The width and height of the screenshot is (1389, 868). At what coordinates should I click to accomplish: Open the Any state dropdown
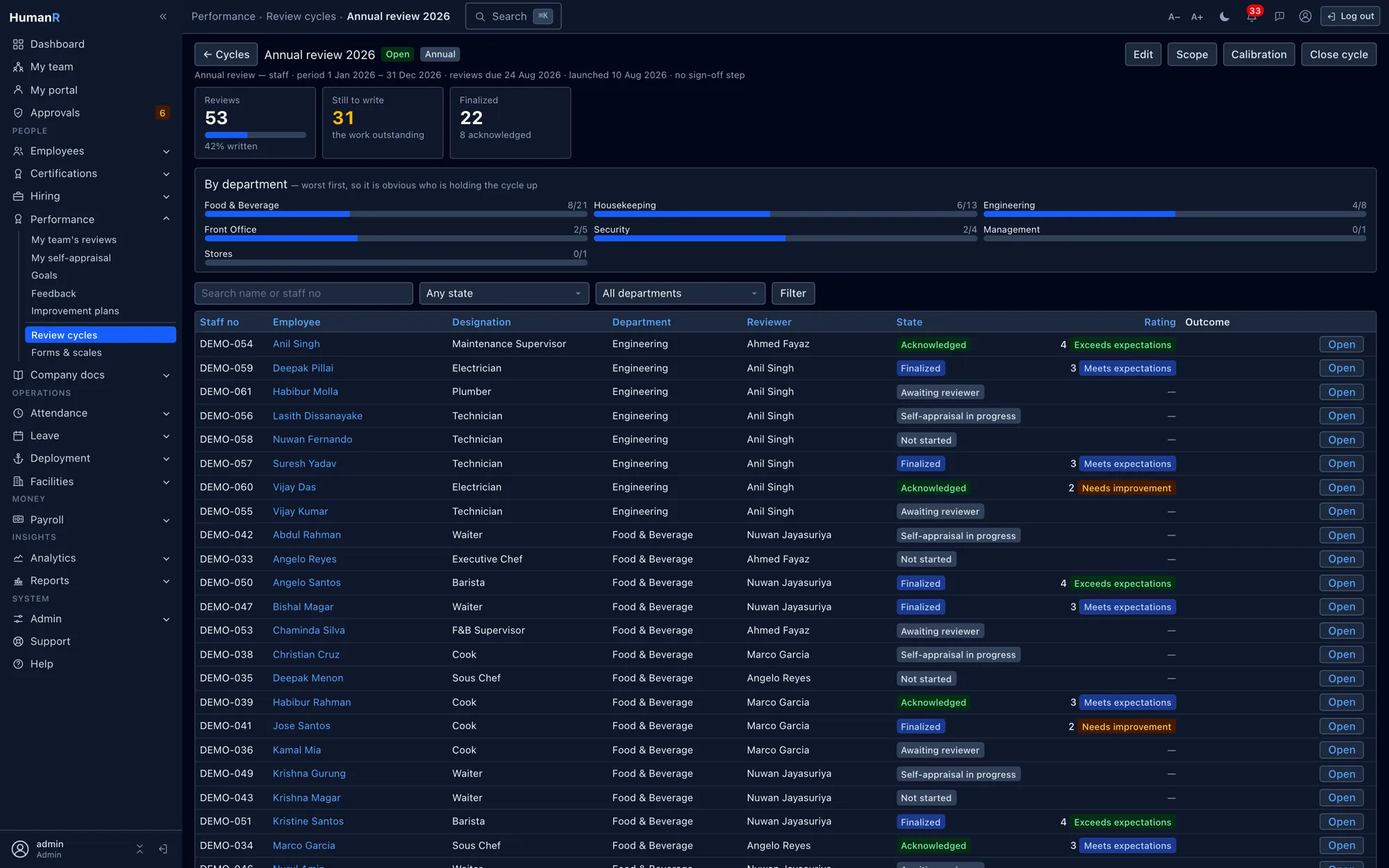504,294
